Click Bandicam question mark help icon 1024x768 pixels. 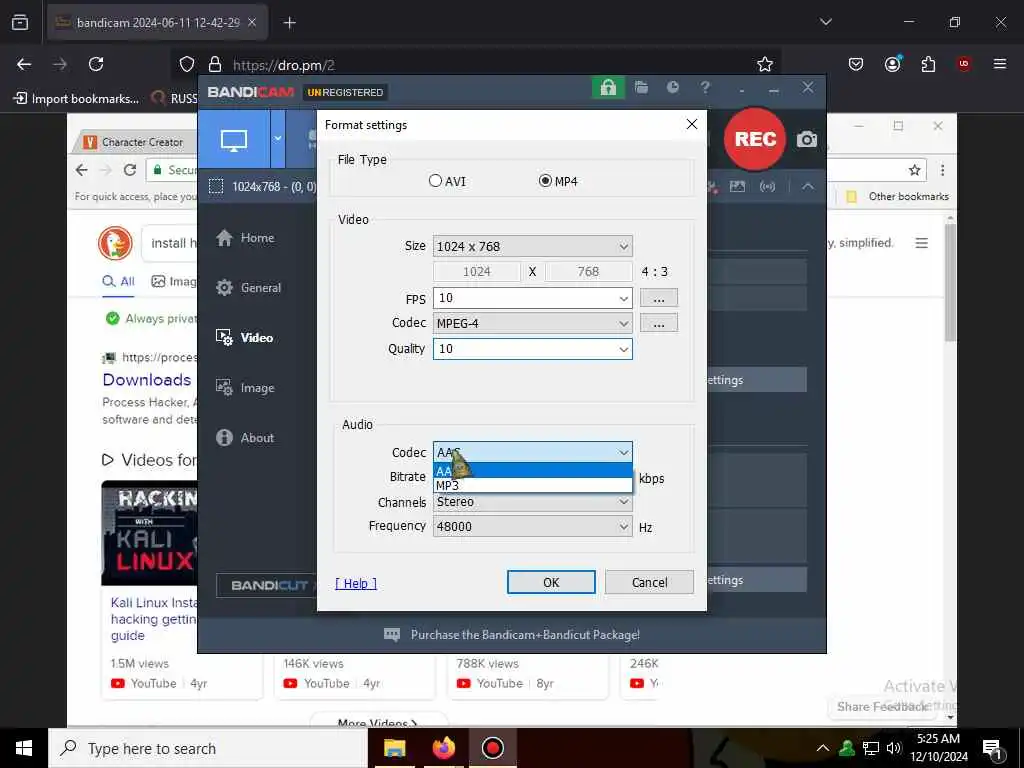pos(705,87)
